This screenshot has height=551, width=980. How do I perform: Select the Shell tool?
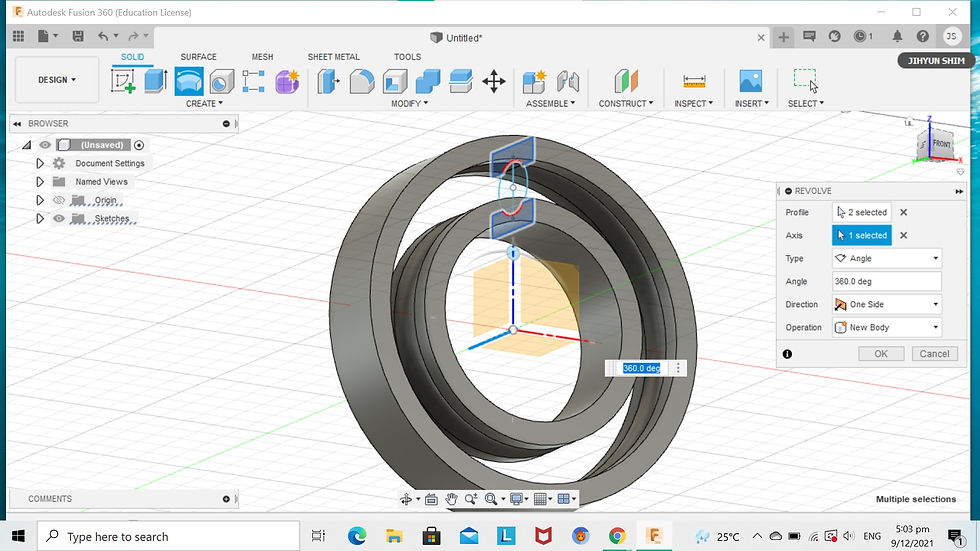pos(394,81)
